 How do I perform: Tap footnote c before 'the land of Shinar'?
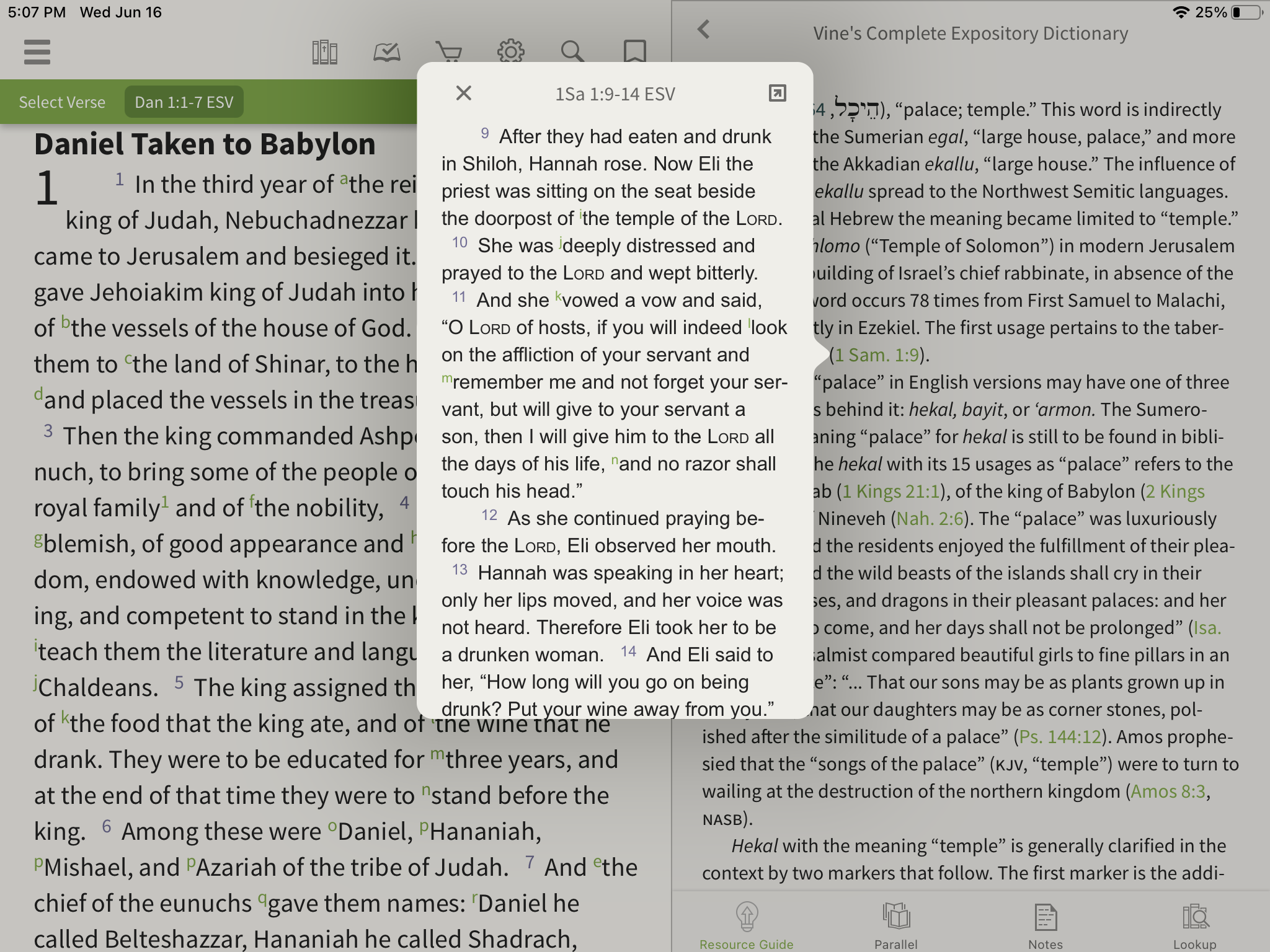(128, 359)
